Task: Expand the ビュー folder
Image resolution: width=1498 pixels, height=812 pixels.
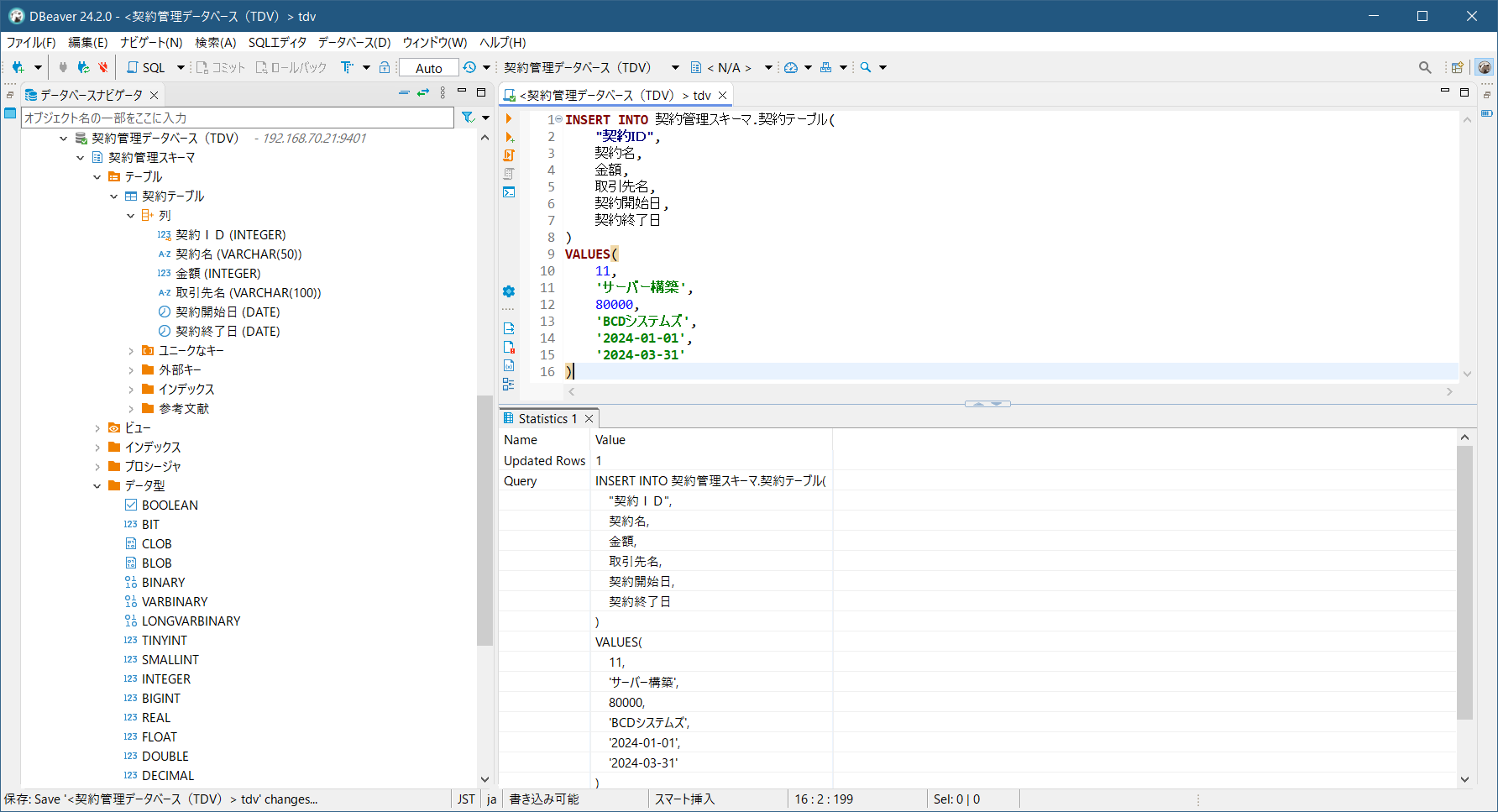Action: (x=97, y=427)
